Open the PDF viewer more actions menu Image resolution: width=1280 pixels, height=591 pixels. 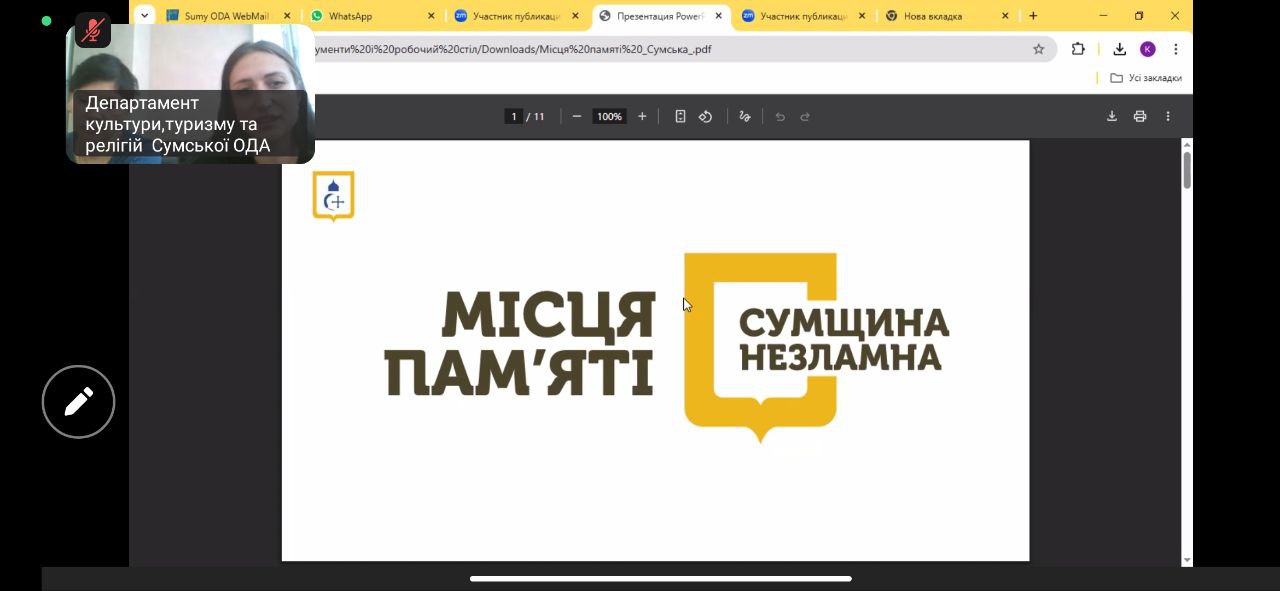[1167, 116]
